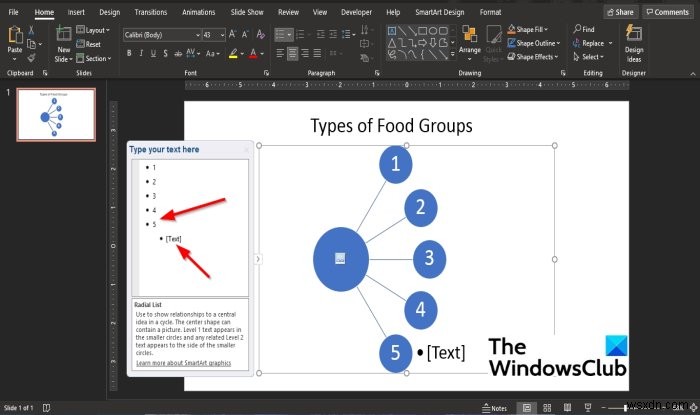This screenshot has height=415, width=700.
Task: Toggle Text Shadow formatting
Action: 165,54
